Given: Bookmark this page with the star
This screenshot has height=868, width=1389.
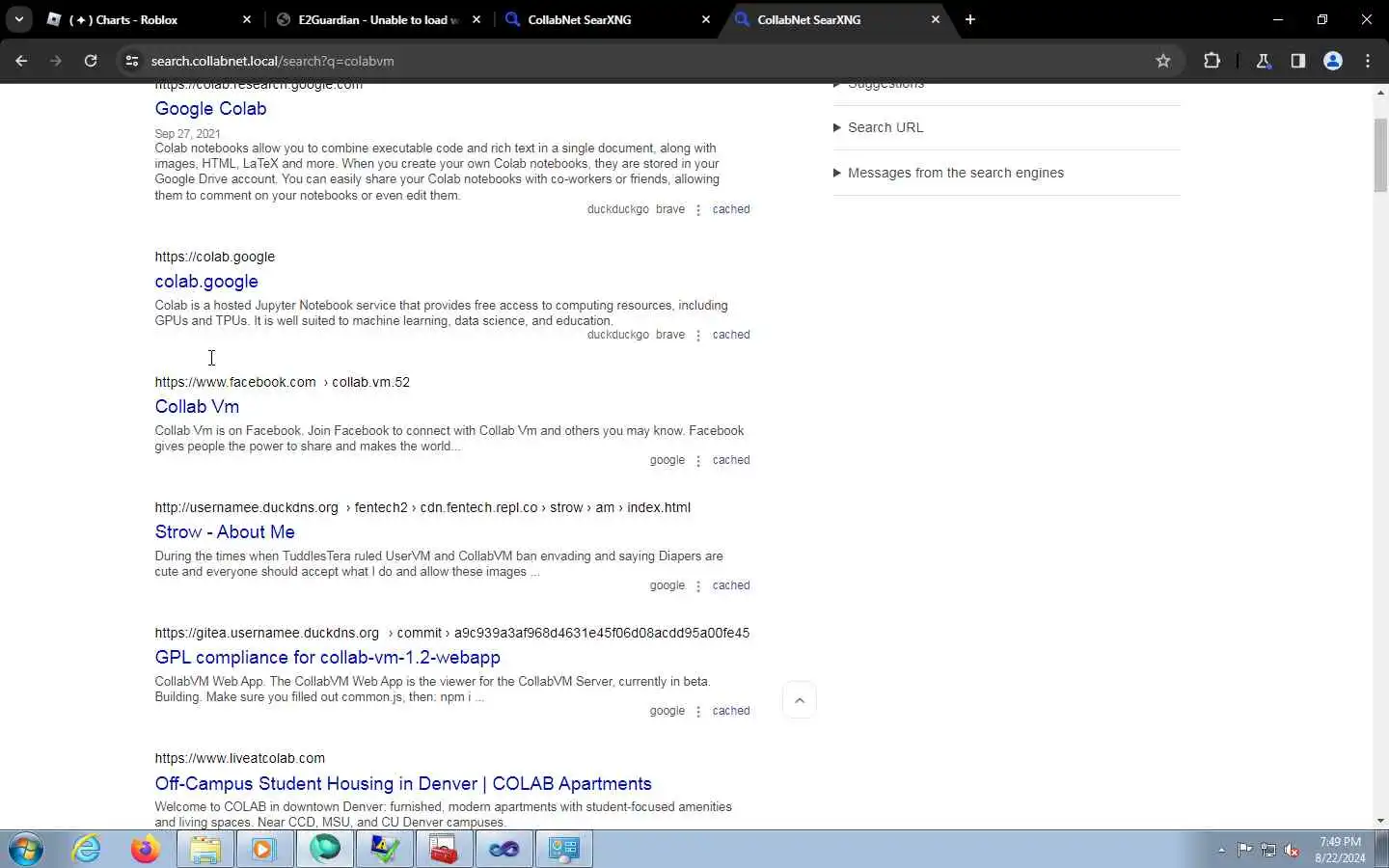Looking at the screenshot, I should tap(1163, 61).
